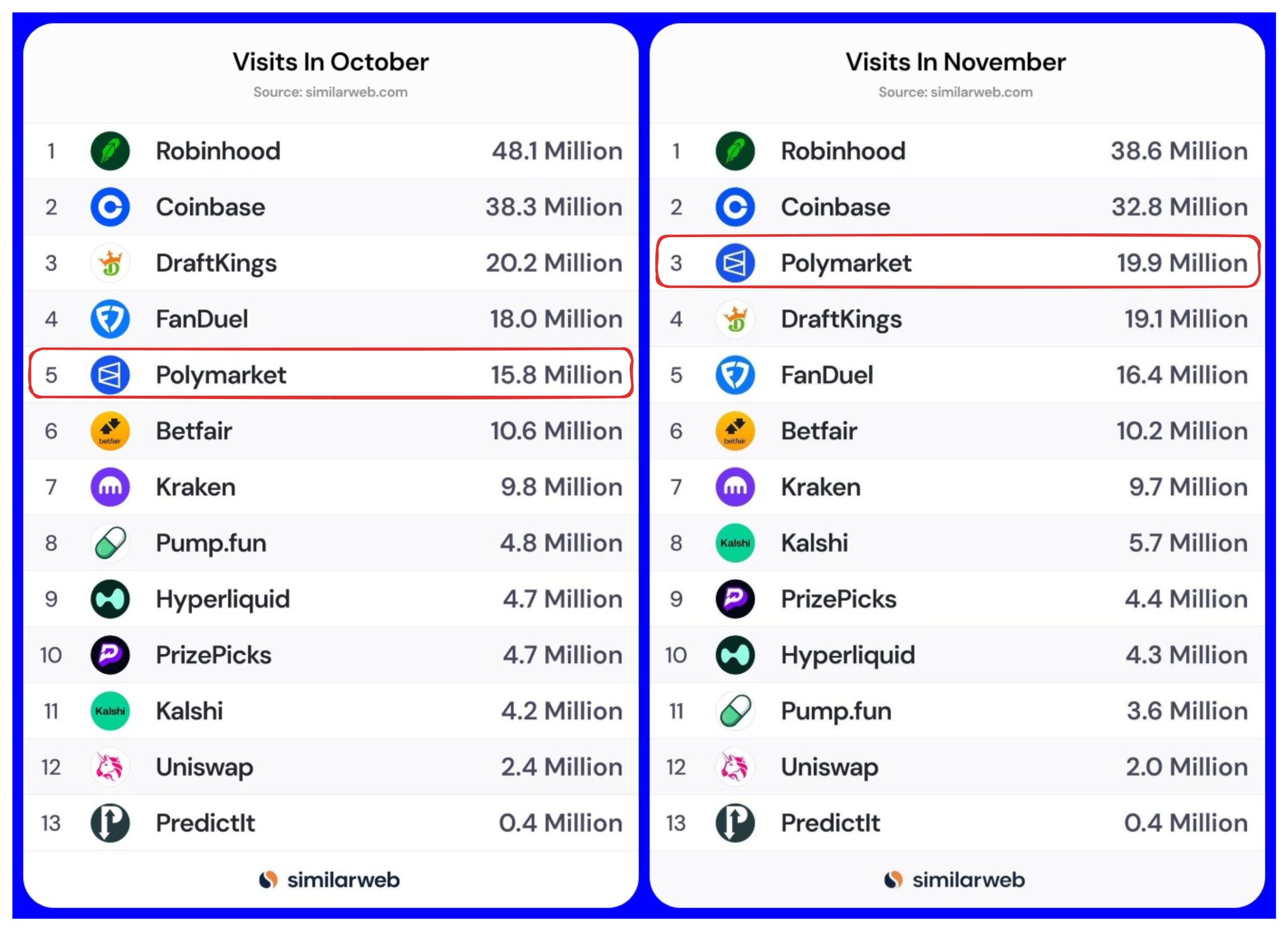Screen dimensions: 1288x931
Task: Click the Hyperliquid icon in November list
Action: 735,655
